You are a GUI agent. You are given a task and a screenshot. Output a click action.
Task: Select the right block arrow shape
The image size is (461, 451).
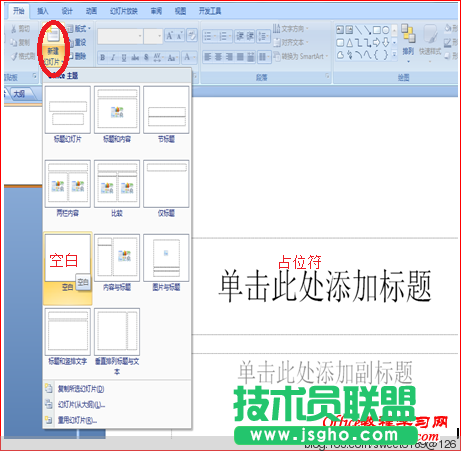click(377, 42)
